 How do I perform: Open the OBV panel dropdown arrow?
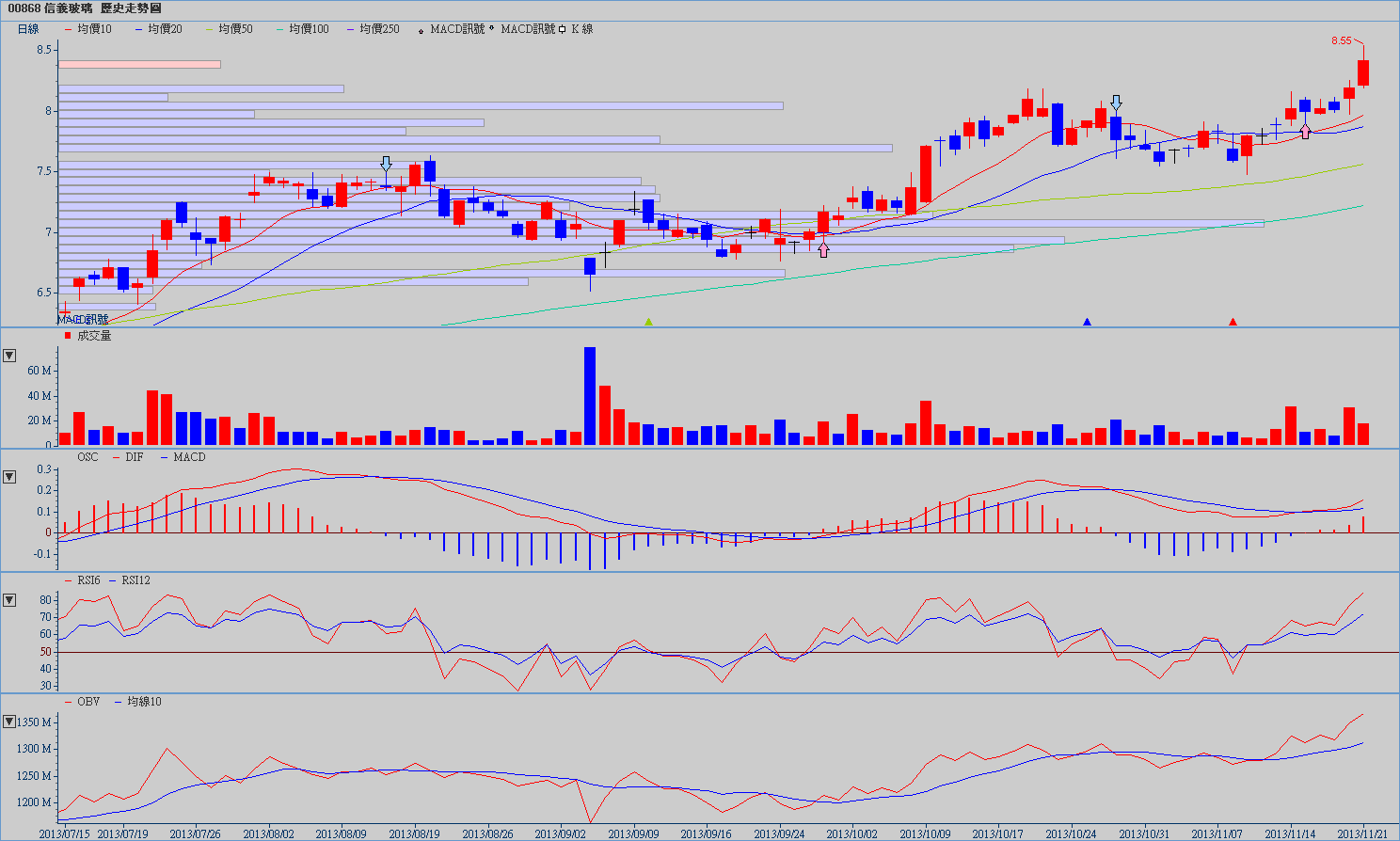(x=9, y=722)
